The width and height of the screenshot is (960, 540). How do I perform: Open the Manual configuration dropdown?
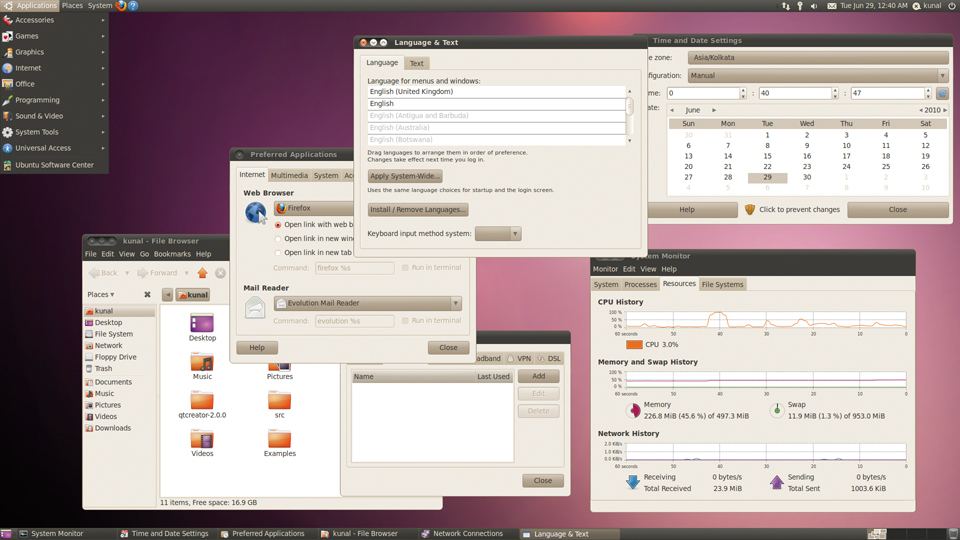pyautogui.click(x=818, y=76)
